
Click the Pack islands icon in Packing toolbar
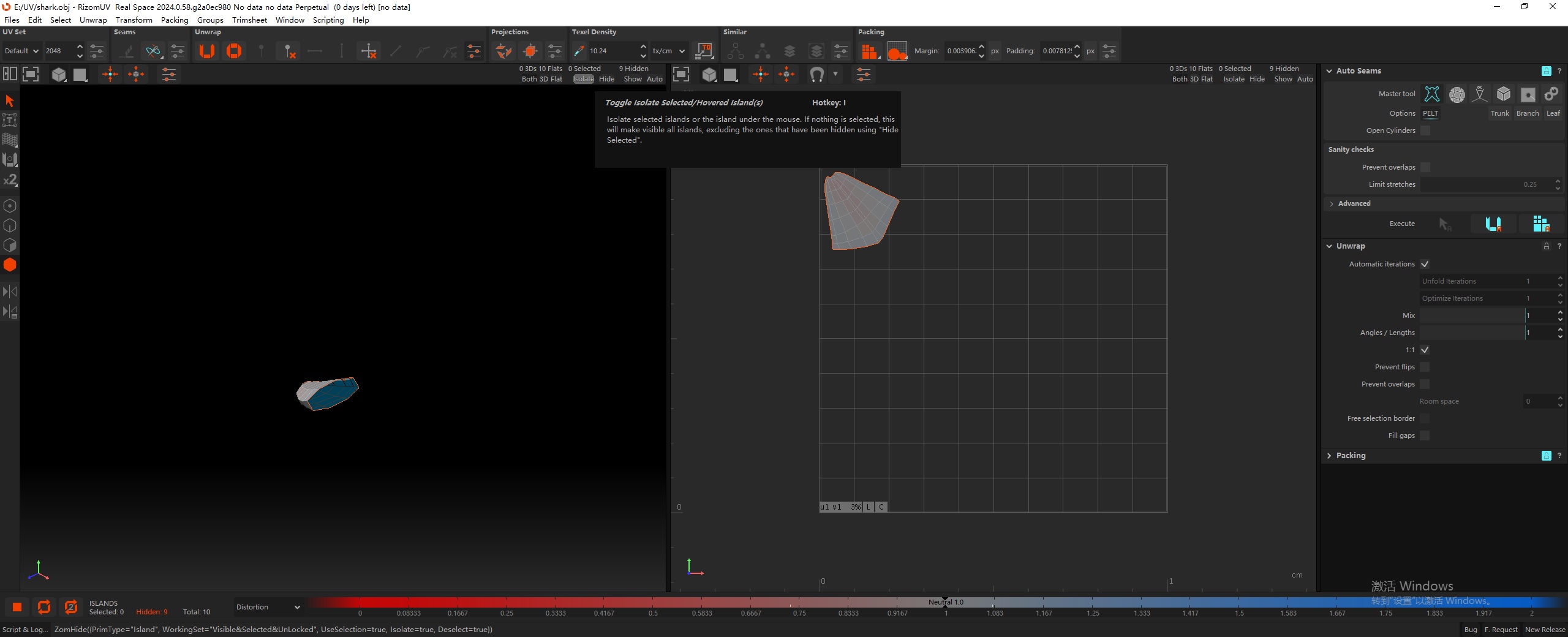[x=869, y=51]
